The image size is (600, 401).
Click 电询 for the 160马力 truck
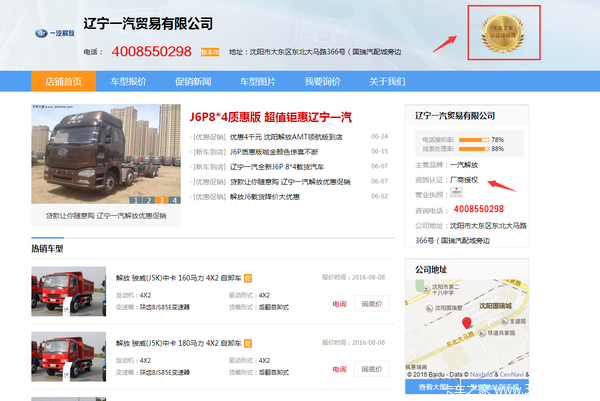point(339,304)
